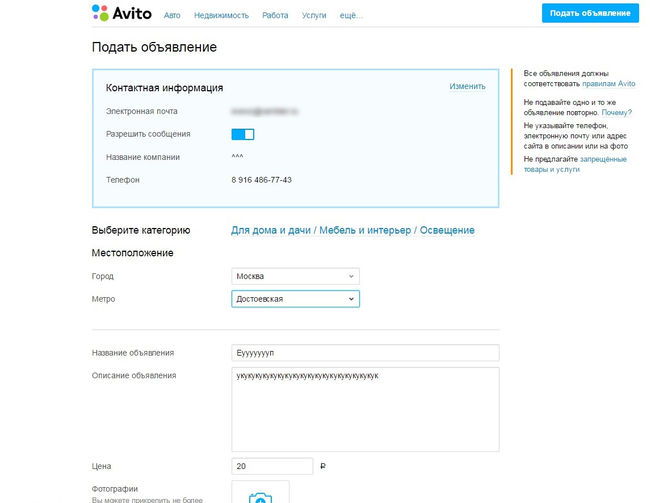The height and width of the screenshot is (503, 659).
Task: Expand the Метро dropdown showing Достоевская
Action: [295, 299]
